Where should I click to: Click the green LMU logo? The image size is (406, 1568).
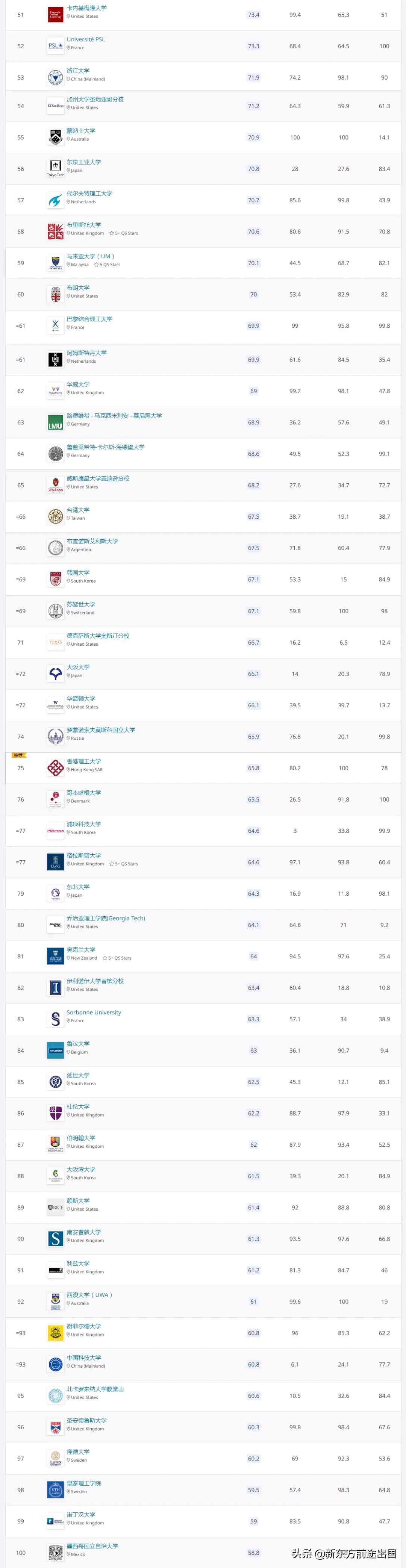tap(55, 422)
